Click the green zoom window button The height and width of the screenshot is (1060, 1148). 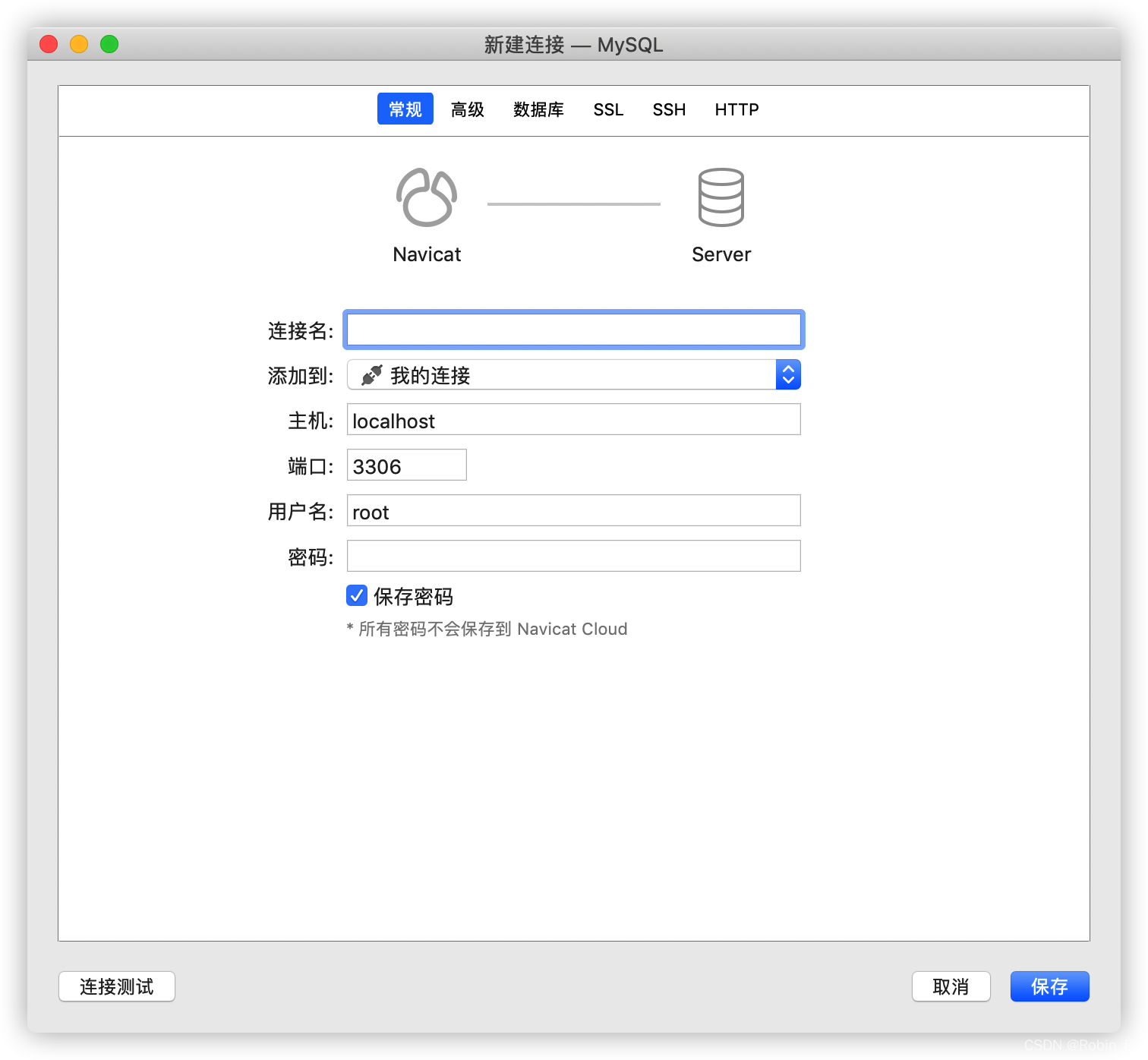109,44
